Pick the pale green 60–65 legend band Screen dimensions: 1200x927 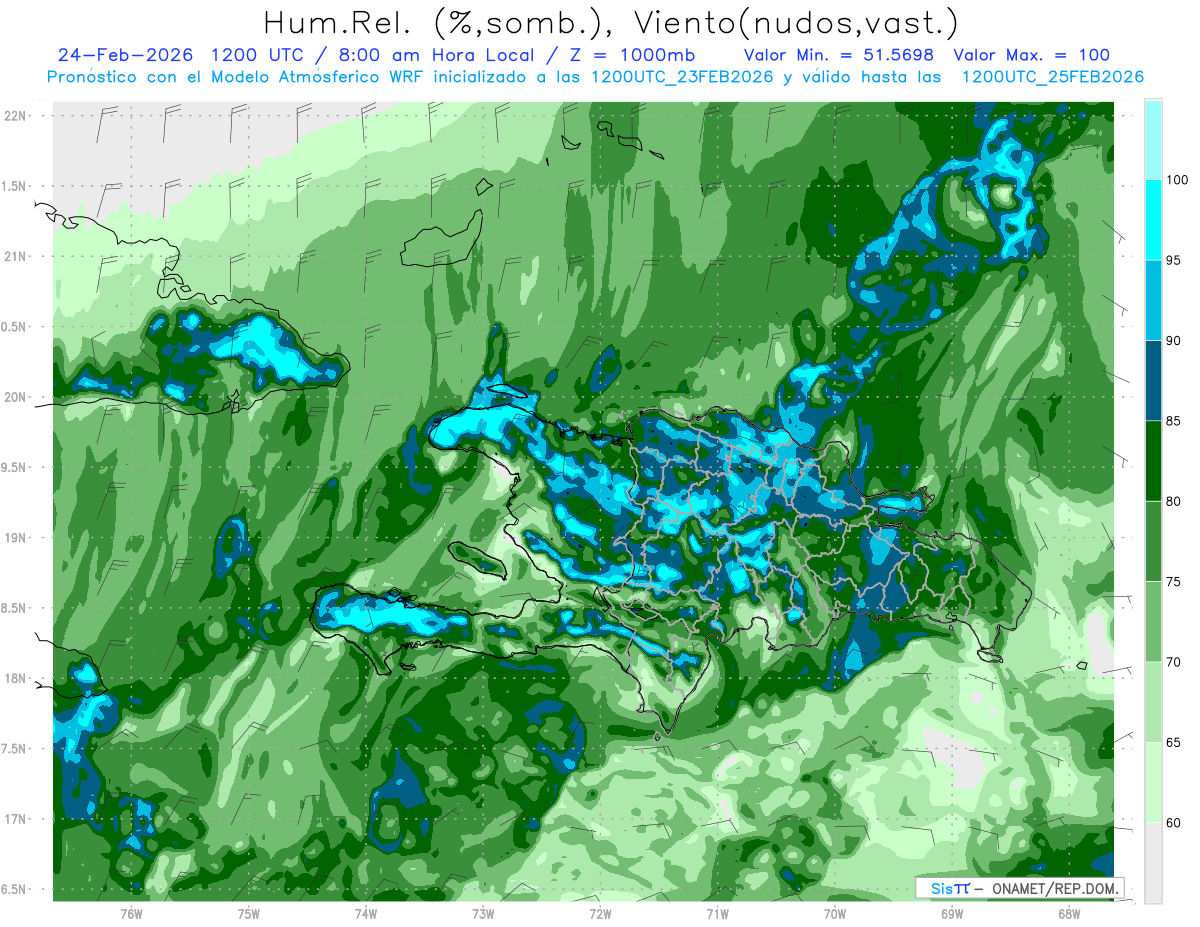pyautogui.click(x=1153, y=782)
